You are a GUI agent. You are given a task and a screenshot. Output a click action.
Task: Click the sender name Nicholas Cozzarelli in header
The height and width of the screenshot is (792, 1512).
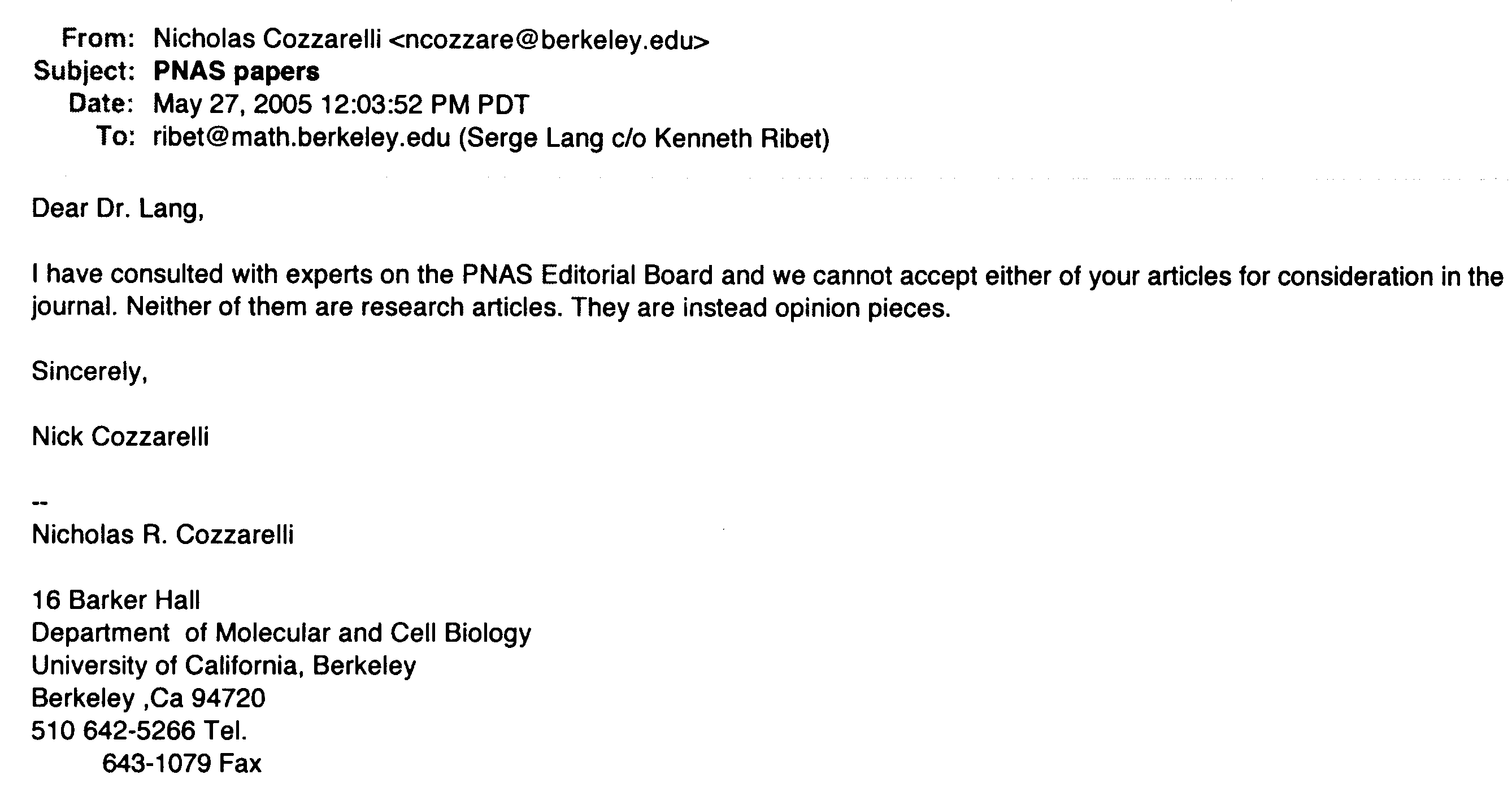[x=267, y=40]
